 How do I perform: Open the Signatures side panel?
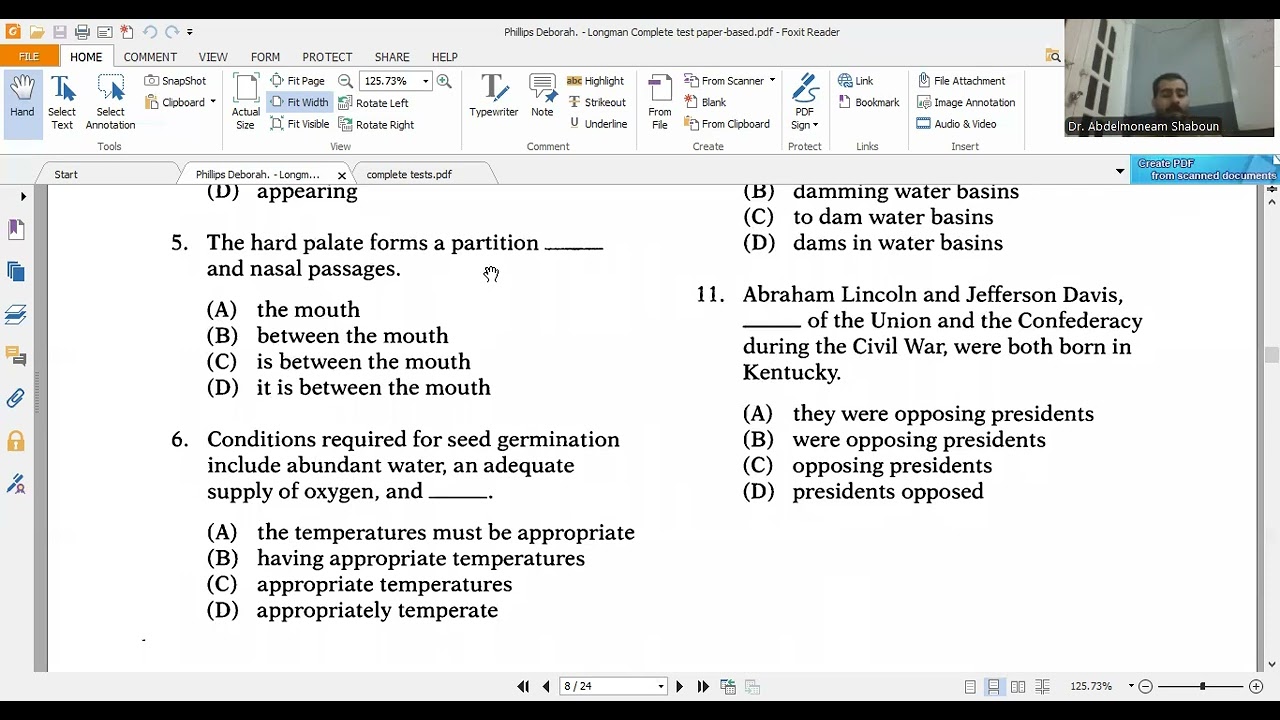(x=16, y=484)
